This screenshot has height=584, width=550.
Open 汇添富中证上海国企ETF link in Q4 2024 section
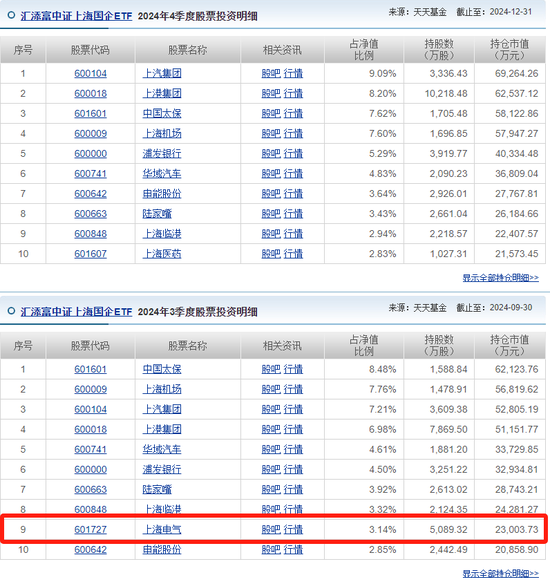(76, 16)
